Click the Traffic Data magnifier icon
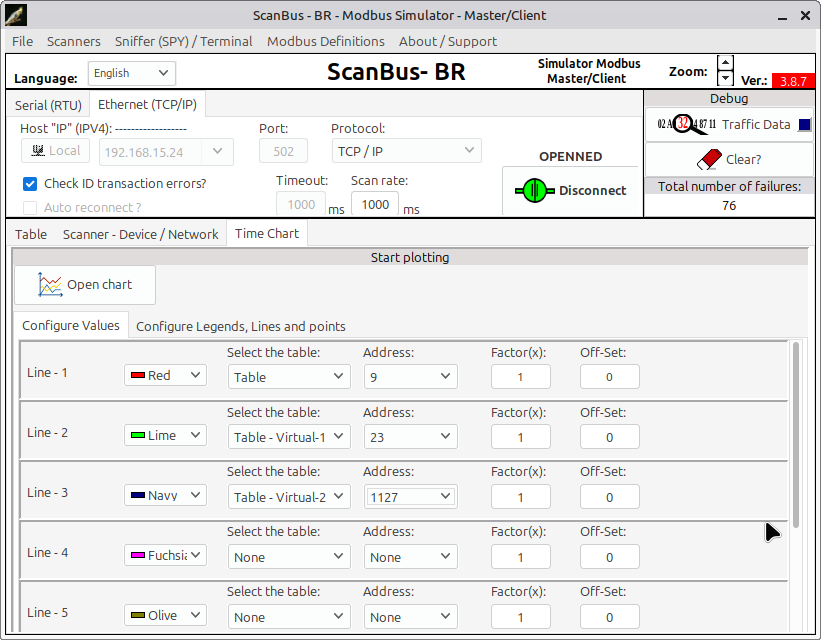This screenshot has height=640, width=821. [682, 123]
